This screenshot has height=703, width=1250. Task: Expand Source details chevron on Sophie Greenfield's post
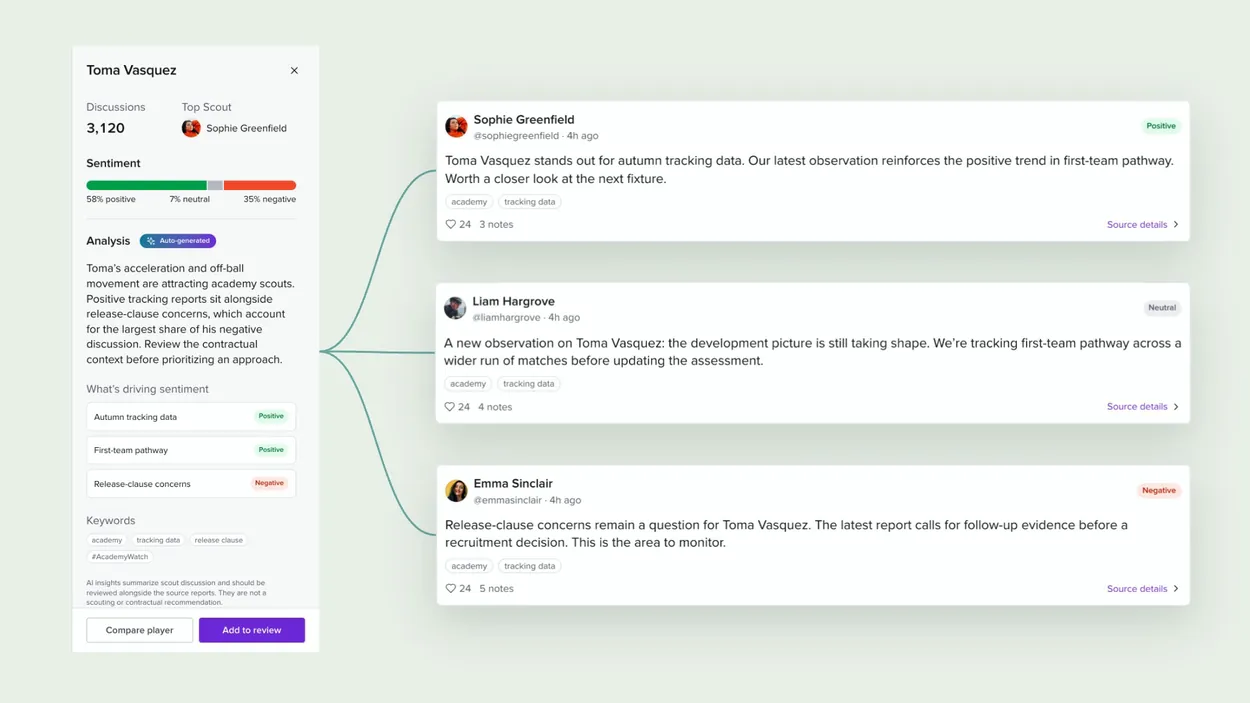click(x=1176, y=225)
